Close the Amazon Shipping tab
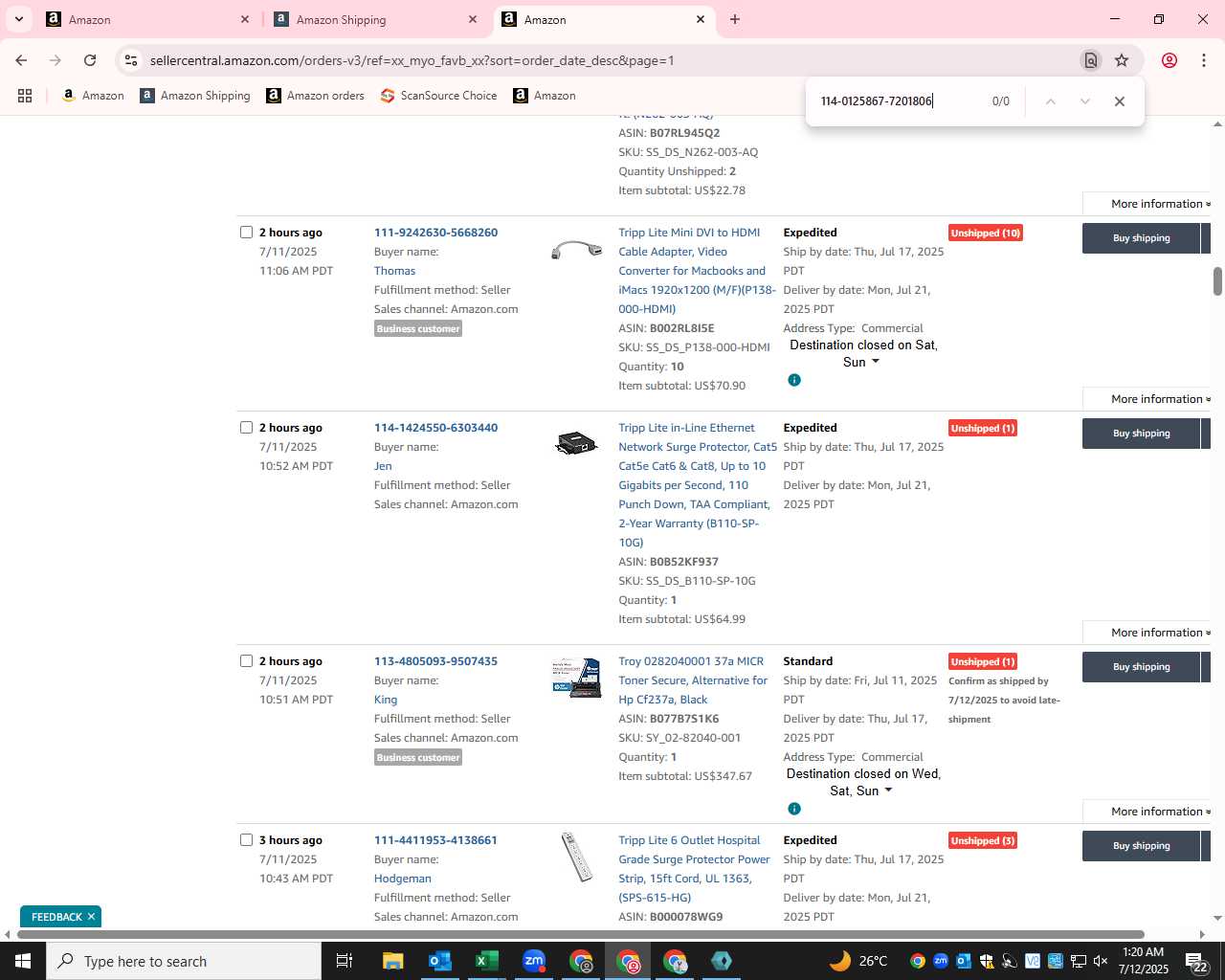1225x980 pixels. coord(472,19)
